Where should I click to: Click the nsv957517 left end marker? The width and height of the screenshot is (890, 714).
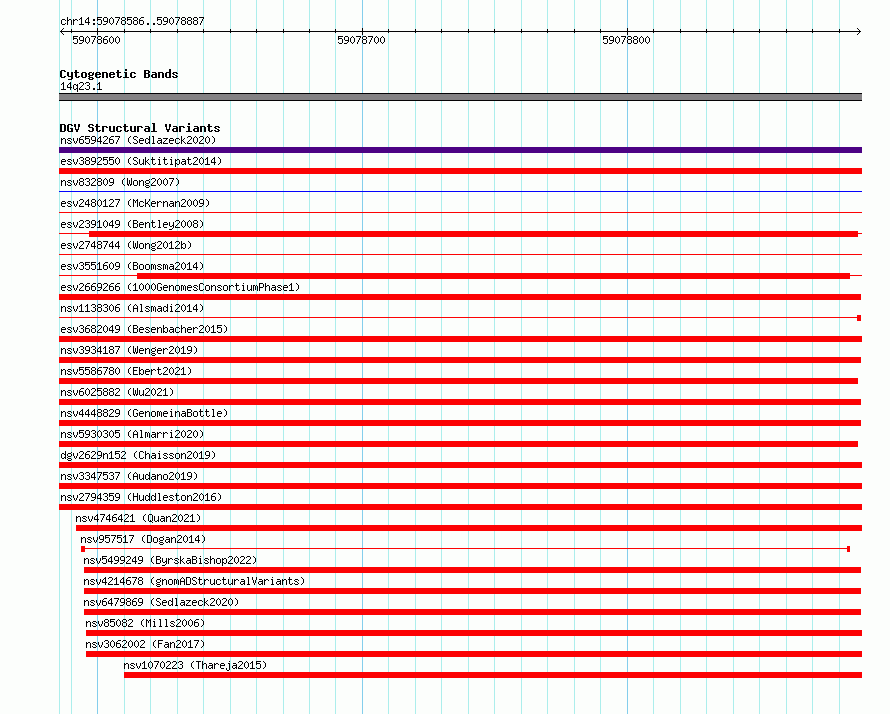pos(83,549)
